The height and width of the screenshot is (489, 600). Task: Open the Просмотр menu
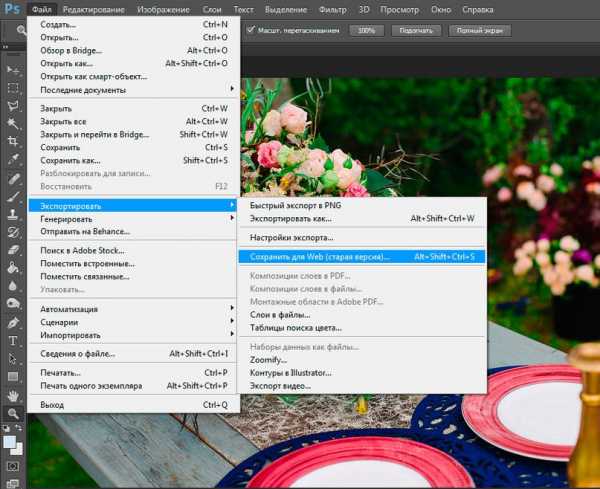pos(399,9)
